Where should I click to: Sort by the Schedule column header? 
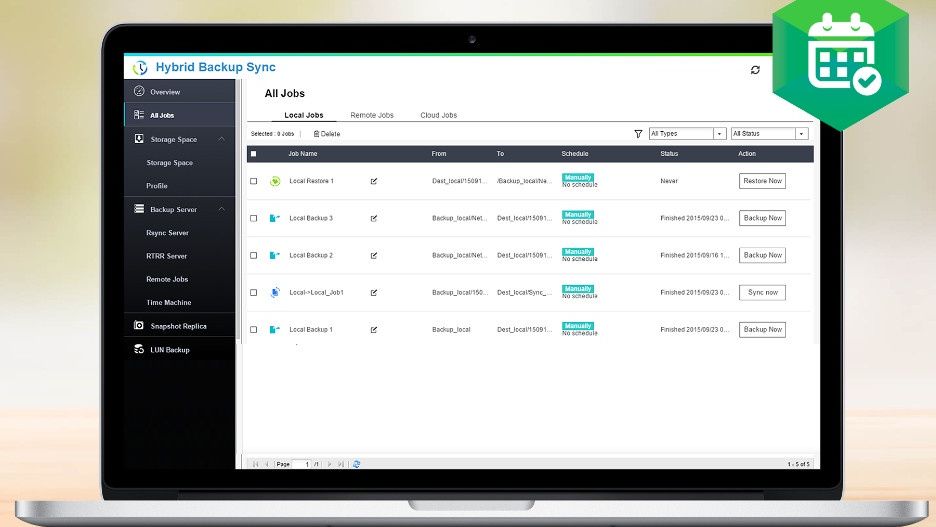coord(575,154)
